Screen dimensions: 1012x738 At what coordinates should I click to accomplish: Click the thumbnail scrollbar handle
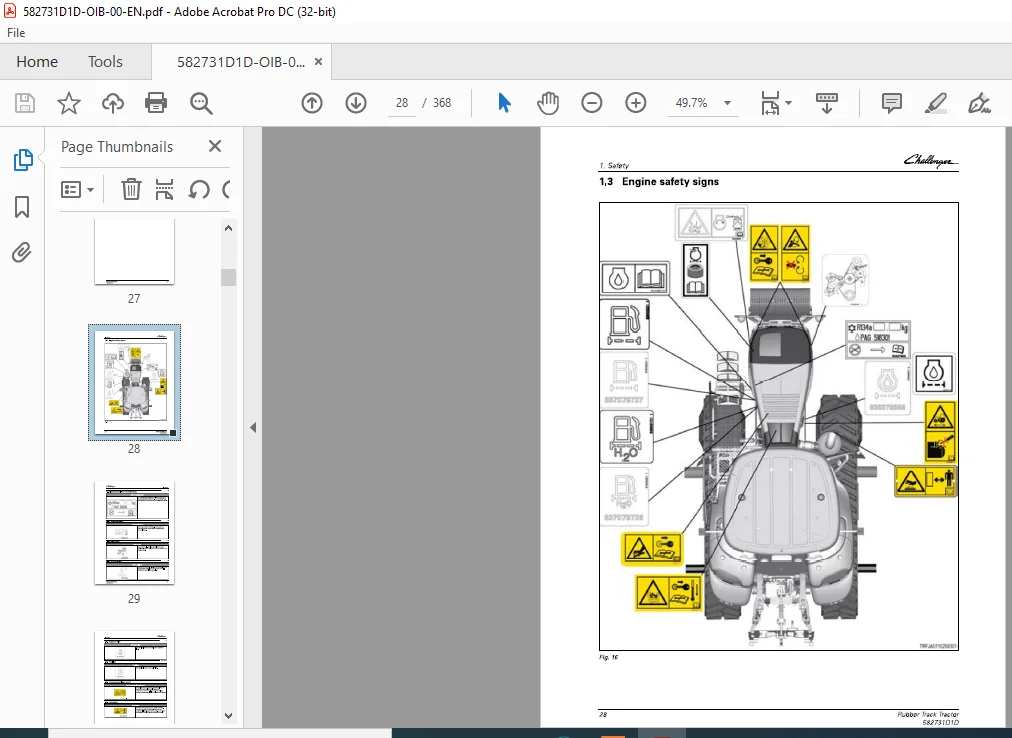pos(228,277)
